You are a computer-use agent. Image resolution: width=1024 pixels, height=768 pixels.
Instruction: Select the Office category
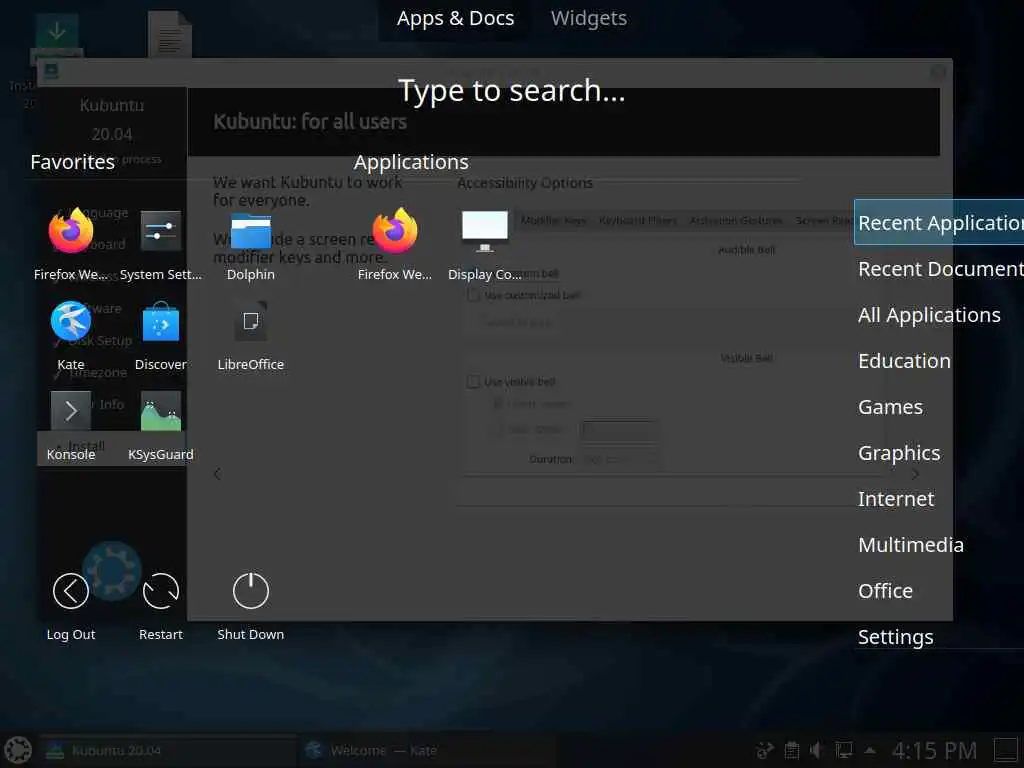(885, 592)
